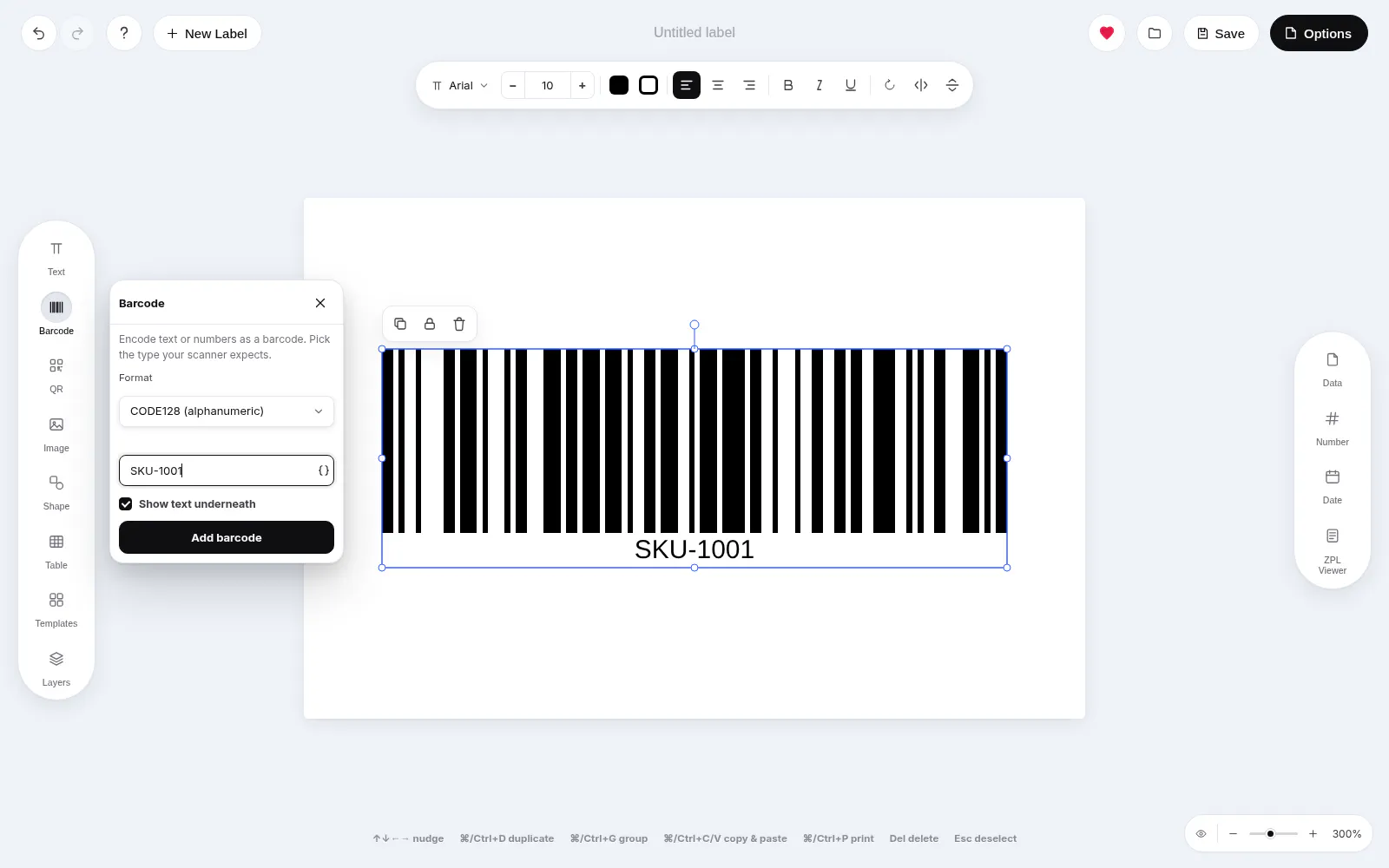The height and width of the screenshot is (868, 1389).
Task: Select the Image tool
Action: 56,434
